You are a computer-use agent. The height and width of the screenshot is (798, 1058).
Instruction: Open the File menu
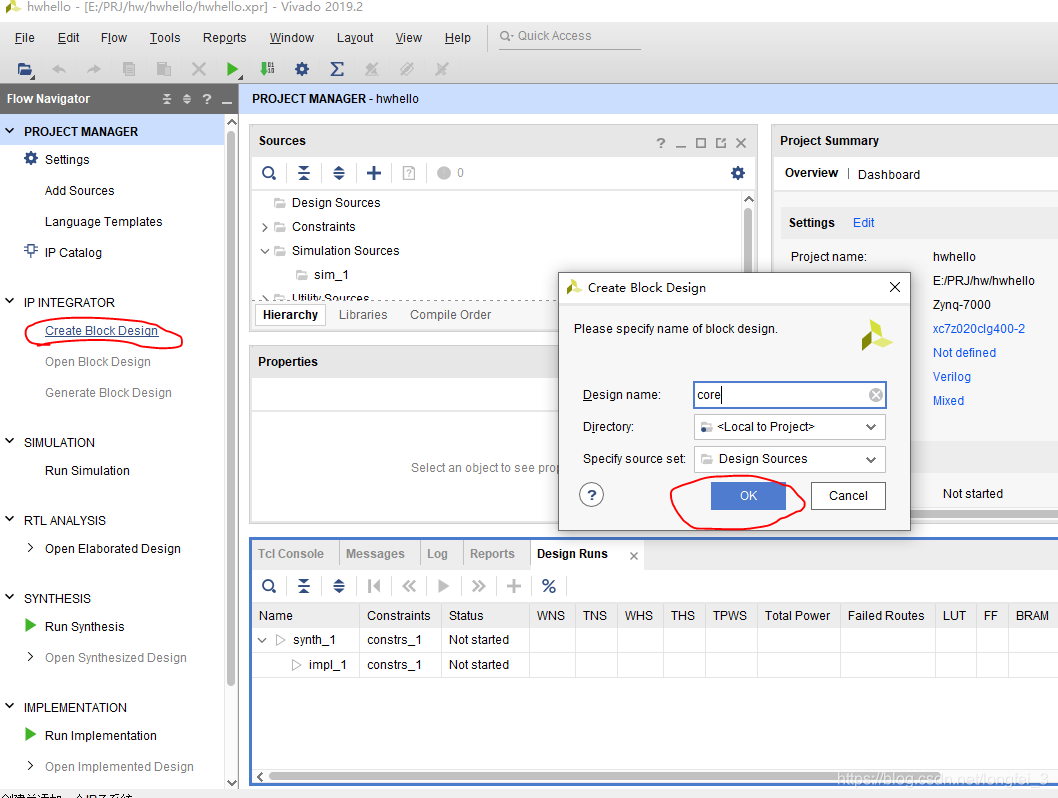(x=25, y=38)
